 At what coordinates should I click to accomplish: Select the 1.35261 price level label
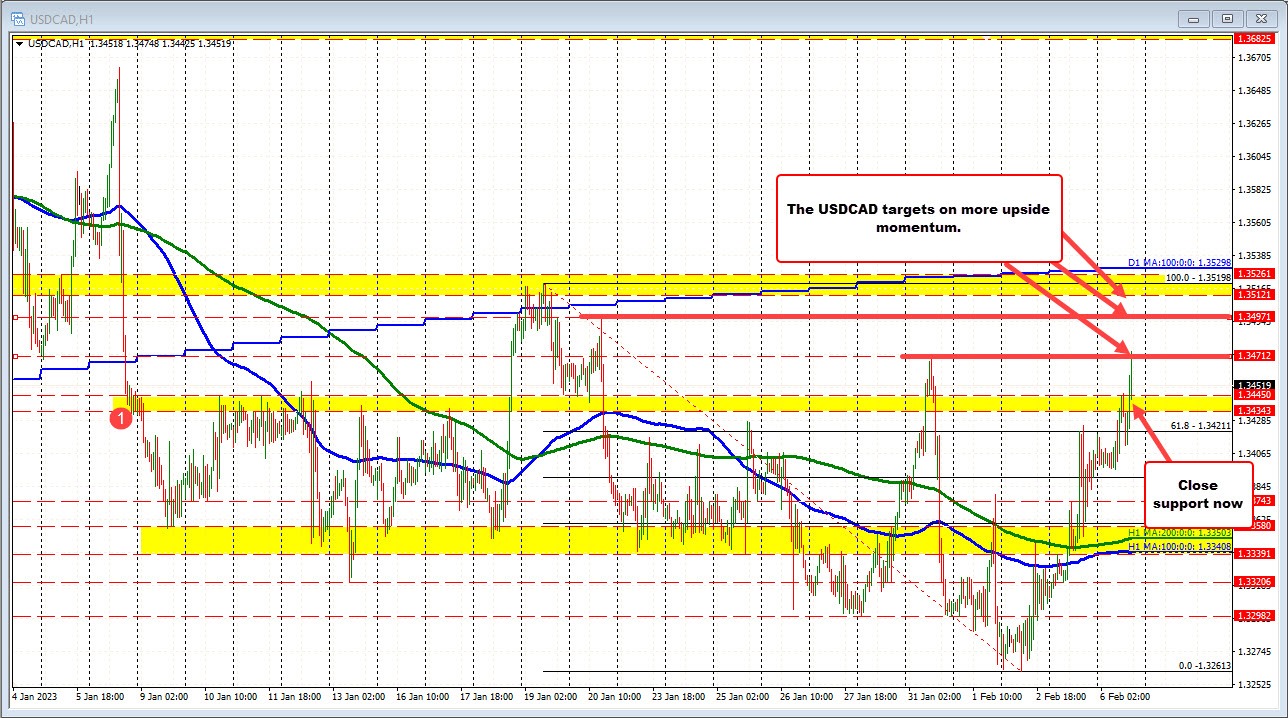[x=1253, y=273]
